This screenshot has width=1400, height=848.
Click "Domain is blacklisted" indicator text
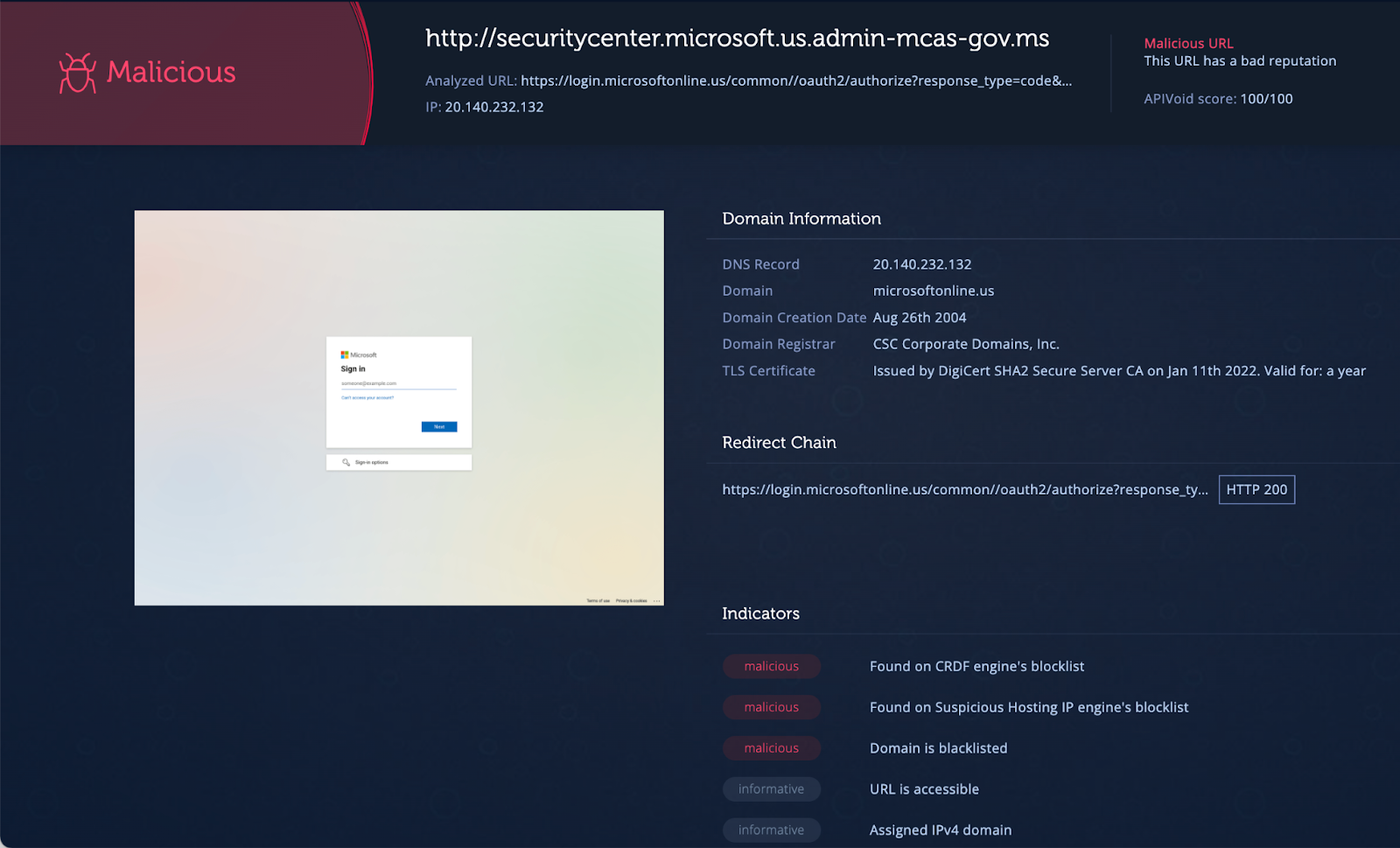pos(938,748)
